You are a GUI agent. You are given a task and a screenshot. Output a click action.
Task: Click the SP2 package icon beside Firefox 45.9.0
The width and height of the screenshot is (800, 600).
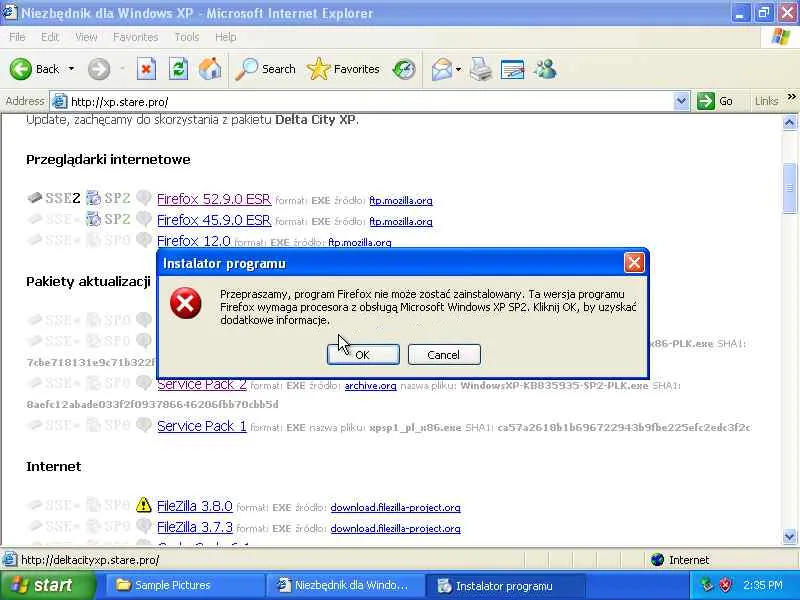coord(93,219)
